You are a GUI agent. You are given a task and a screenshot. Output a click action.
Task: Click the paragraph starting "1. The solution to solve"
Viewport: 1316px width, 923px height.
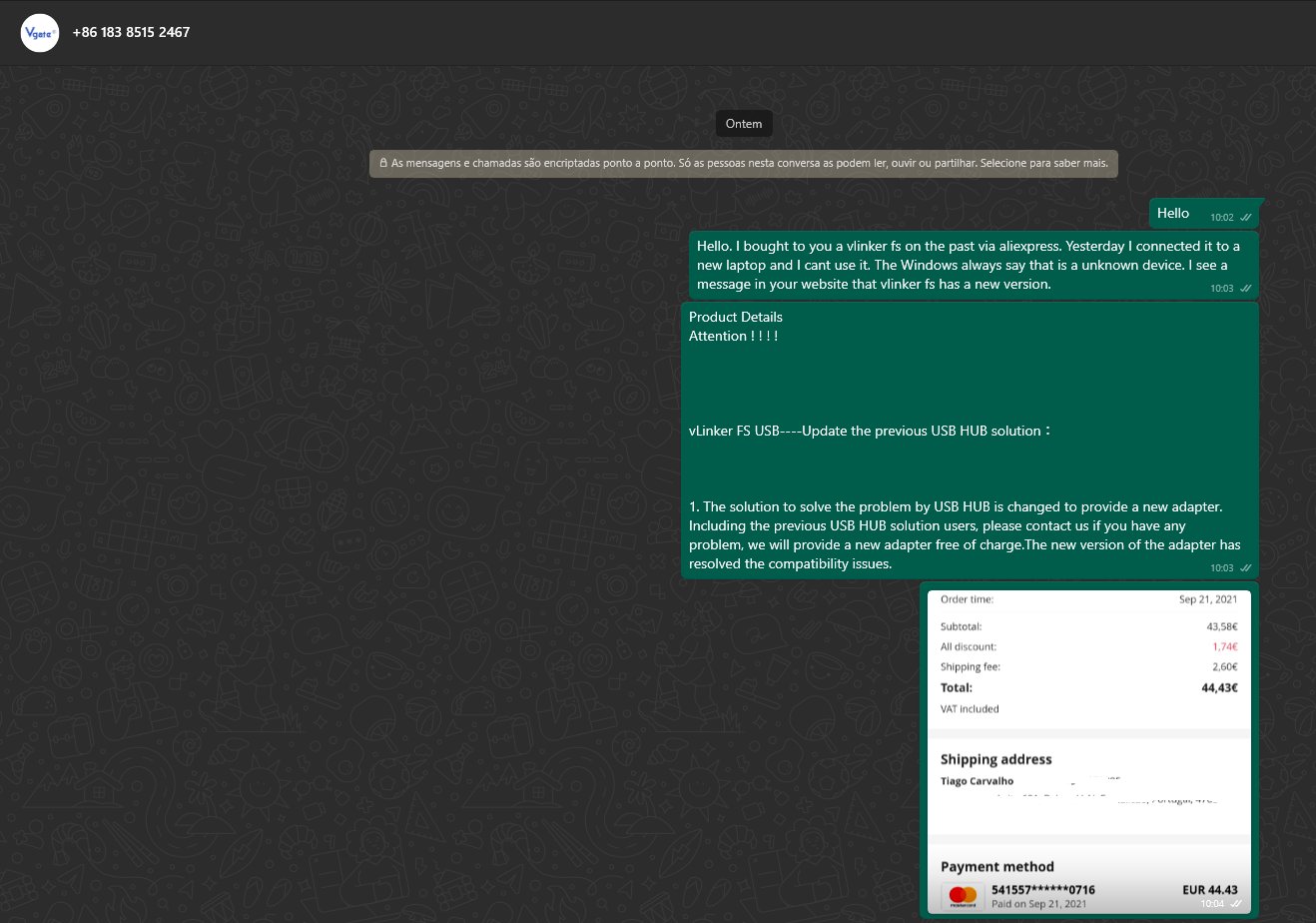[965, 535]
